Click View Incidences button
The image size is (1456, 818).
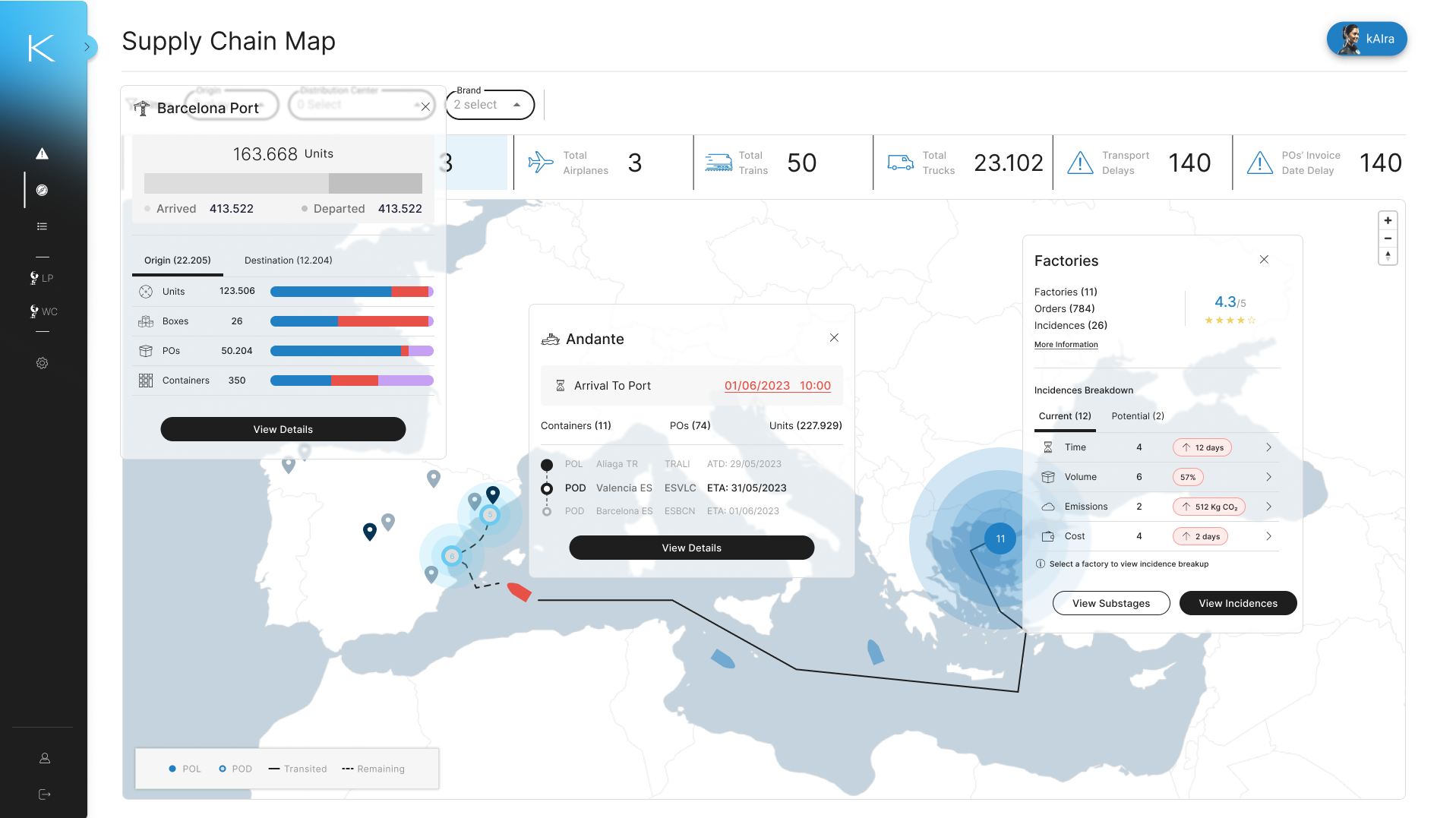pyautogui.click(x=1237, y=603)
